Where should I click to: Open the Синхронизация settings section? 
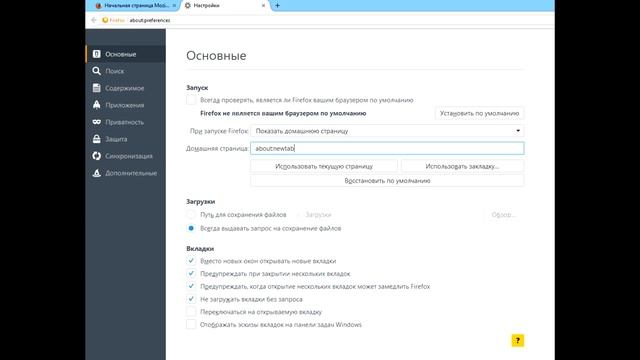coord(126,156)
